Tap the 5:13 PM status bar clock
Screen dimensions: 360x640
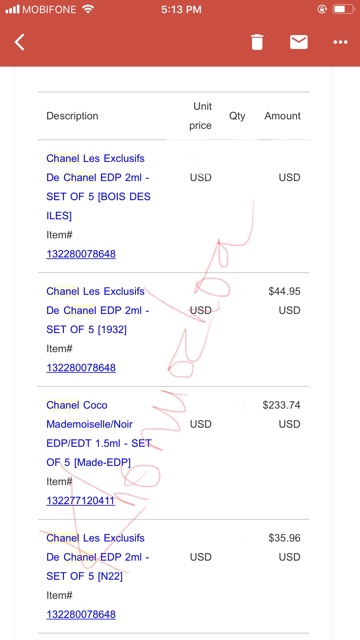click(180, 9)
